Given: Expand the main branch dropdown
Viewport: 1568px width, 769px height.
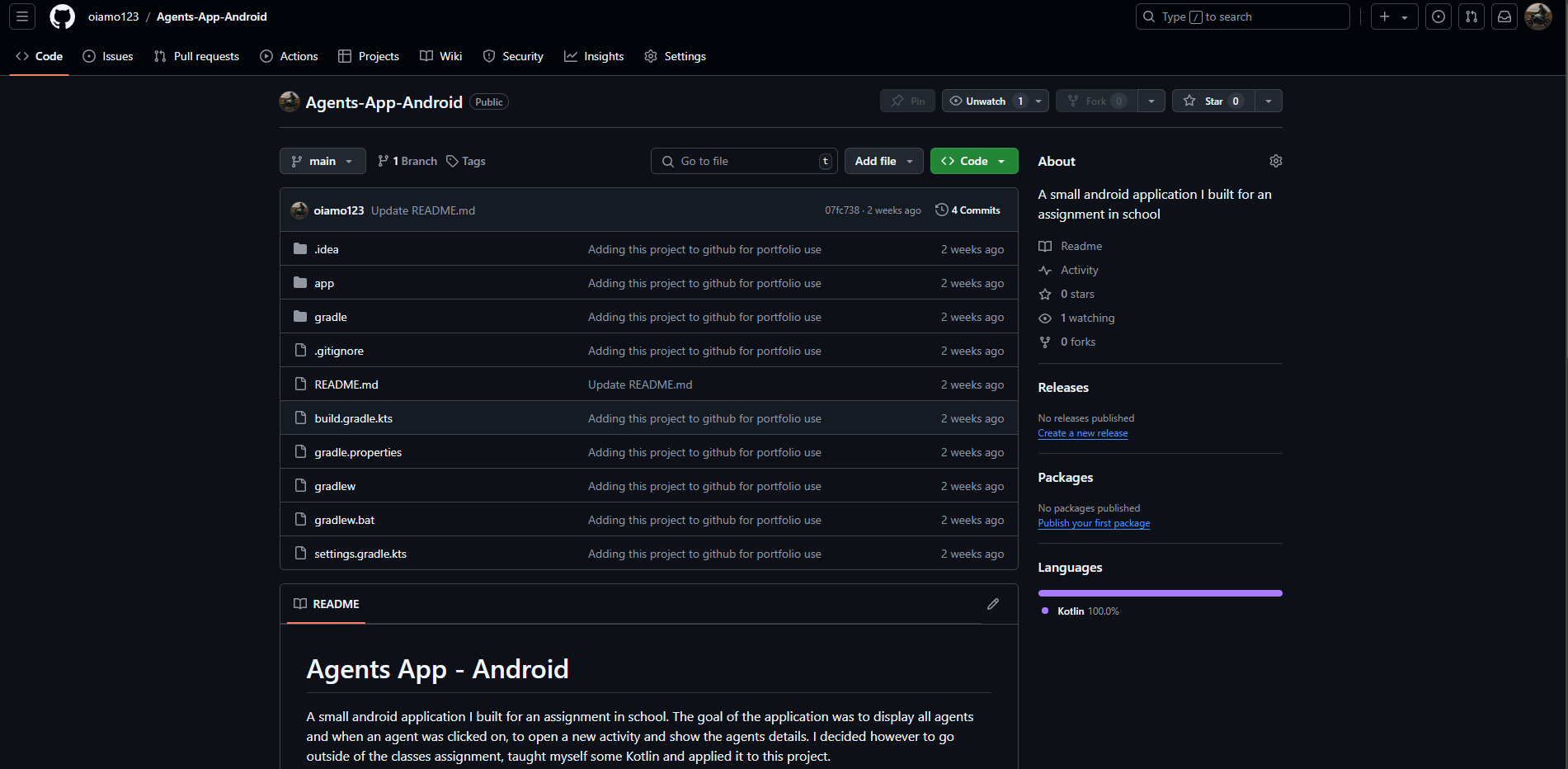Looking at the screenshot, I should pos(323,161).
